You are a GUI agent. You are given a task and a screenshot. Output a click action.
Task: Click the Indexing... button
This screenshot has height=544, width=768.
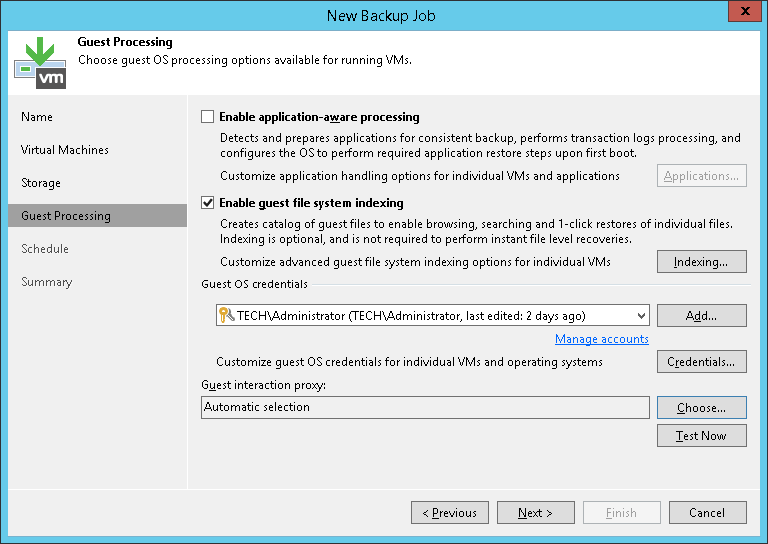click(x=701, y=262)
